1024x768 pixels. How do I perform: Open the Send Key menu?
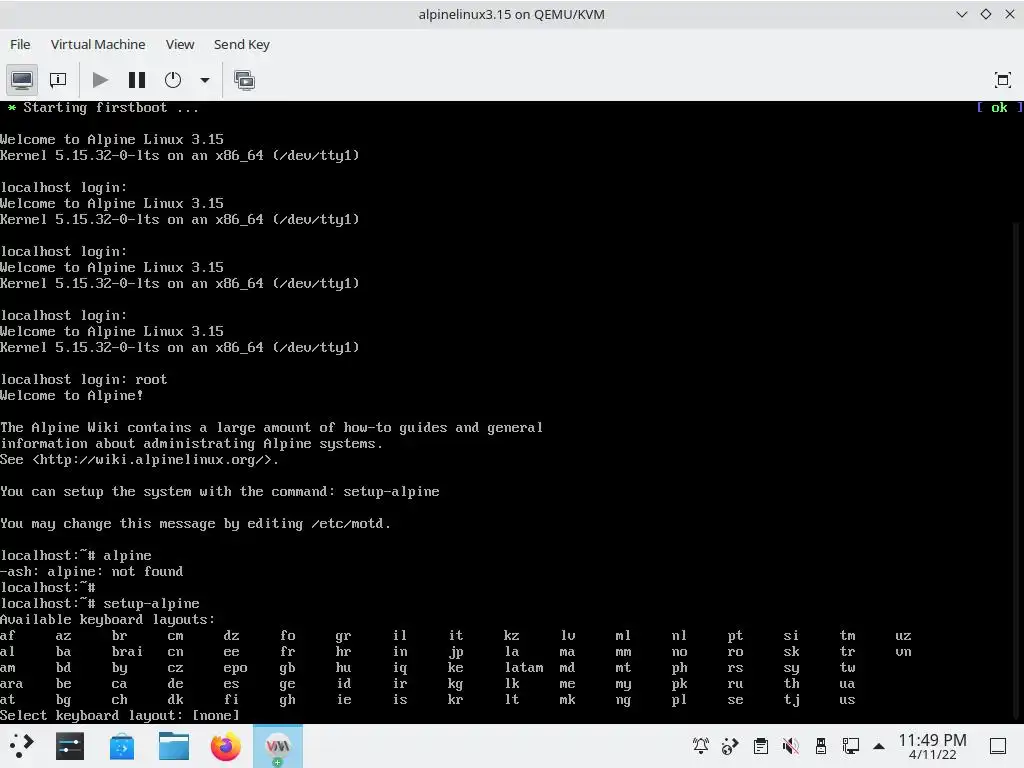click(242, 44)
